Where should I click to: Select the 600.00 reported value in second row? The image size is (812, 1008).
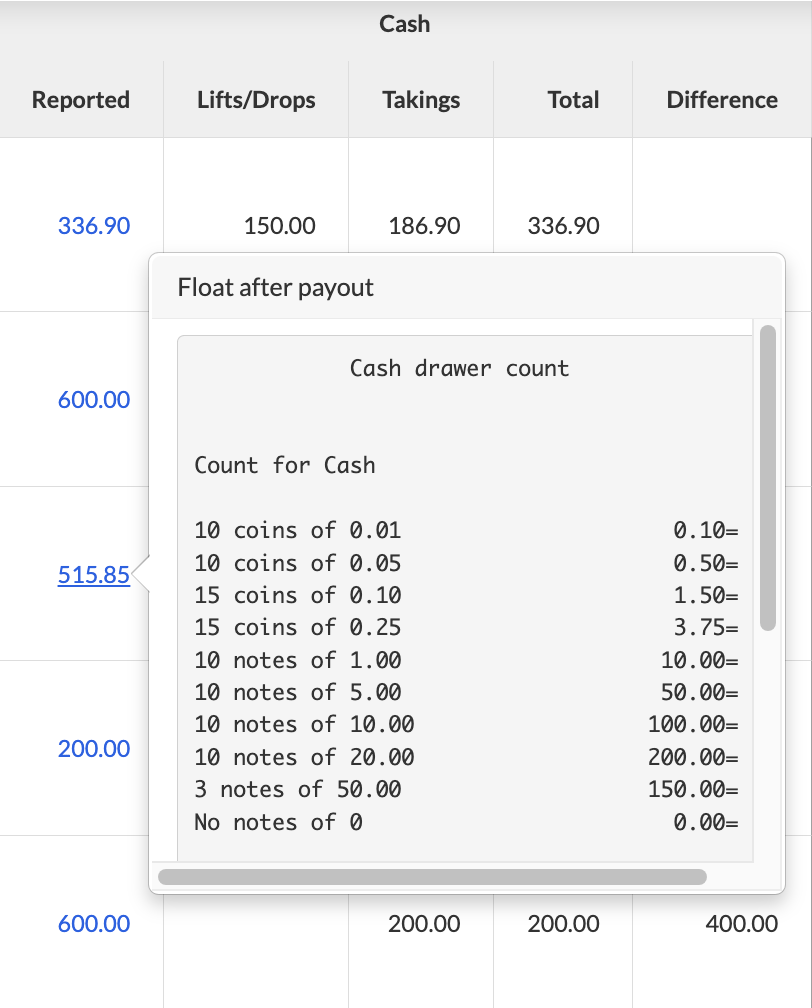point(94,399)
